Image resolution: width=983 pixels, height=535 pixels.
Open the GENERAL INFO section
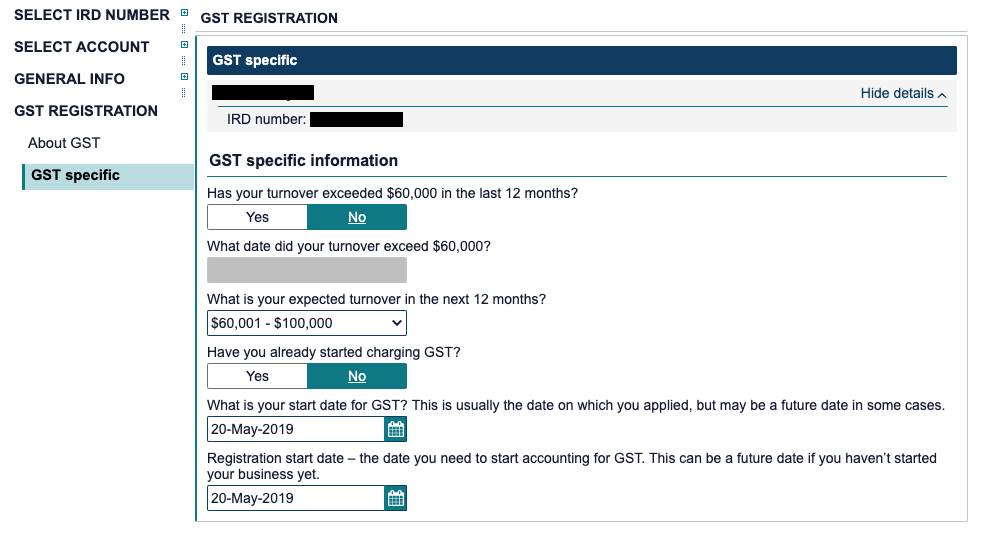pyautogui.click(x=70, y=79)
